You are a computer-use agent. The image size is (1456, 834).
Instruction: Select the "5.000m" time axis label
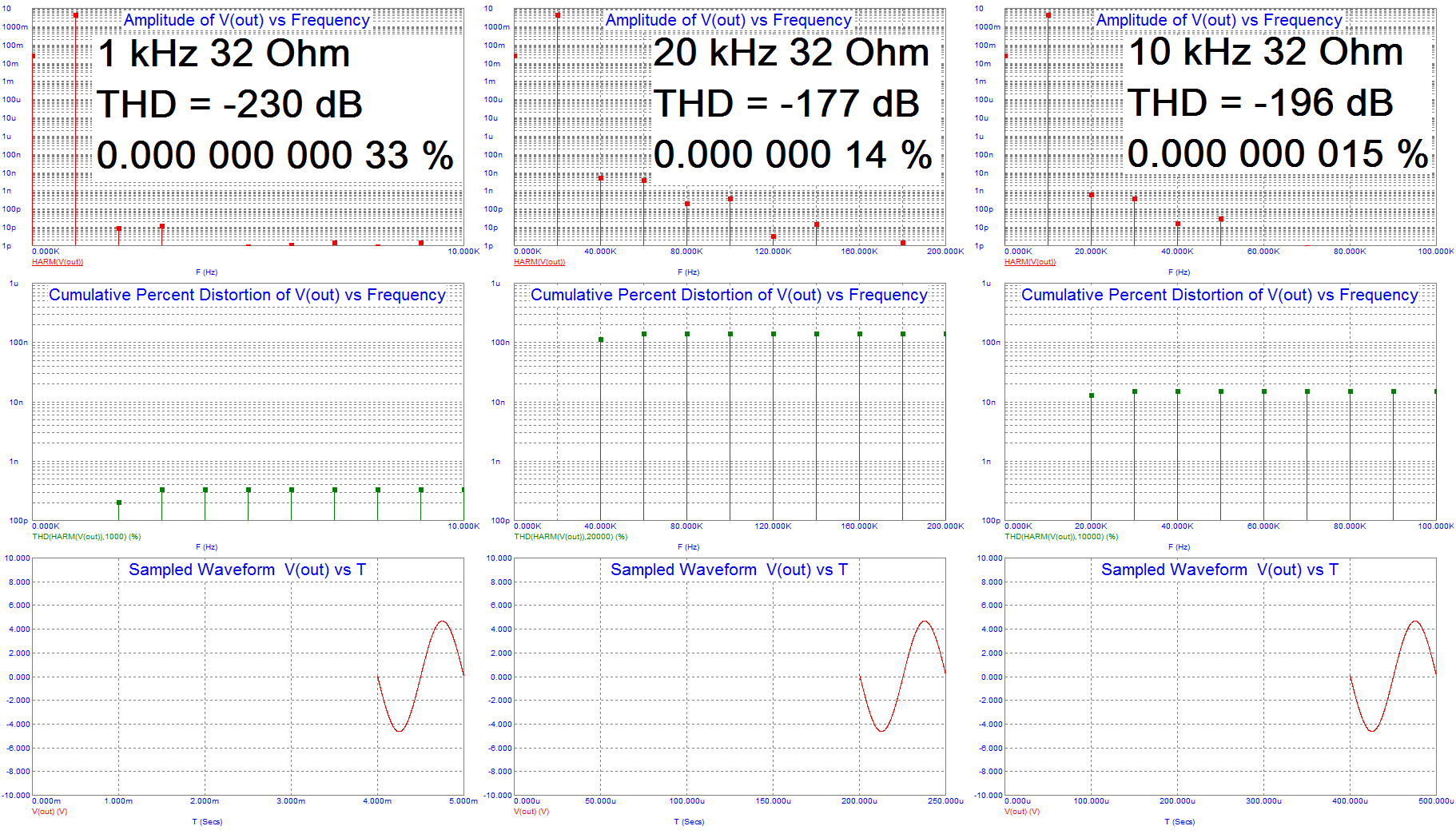[463, 801]
